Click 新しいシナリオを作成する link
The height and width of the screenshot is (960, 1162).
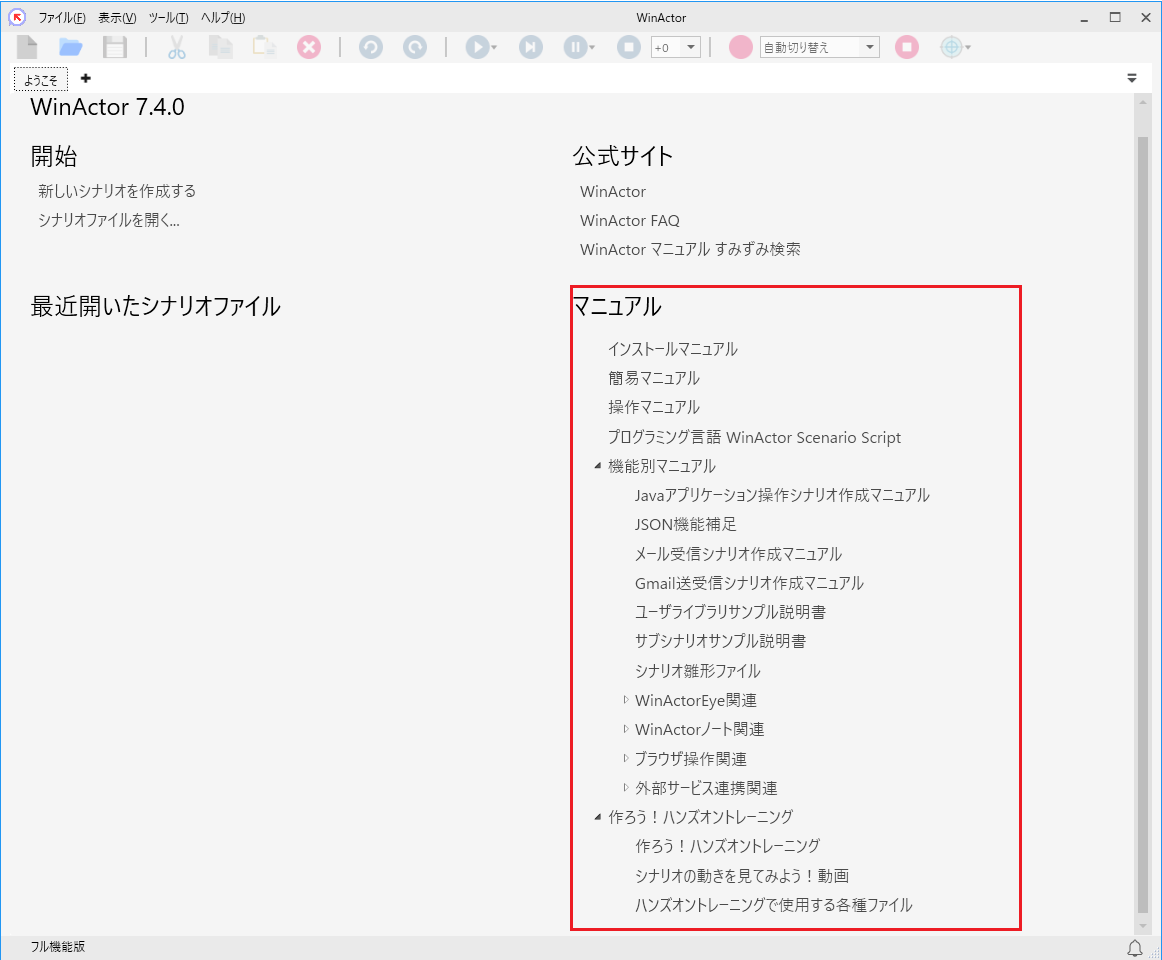[117, 191]
